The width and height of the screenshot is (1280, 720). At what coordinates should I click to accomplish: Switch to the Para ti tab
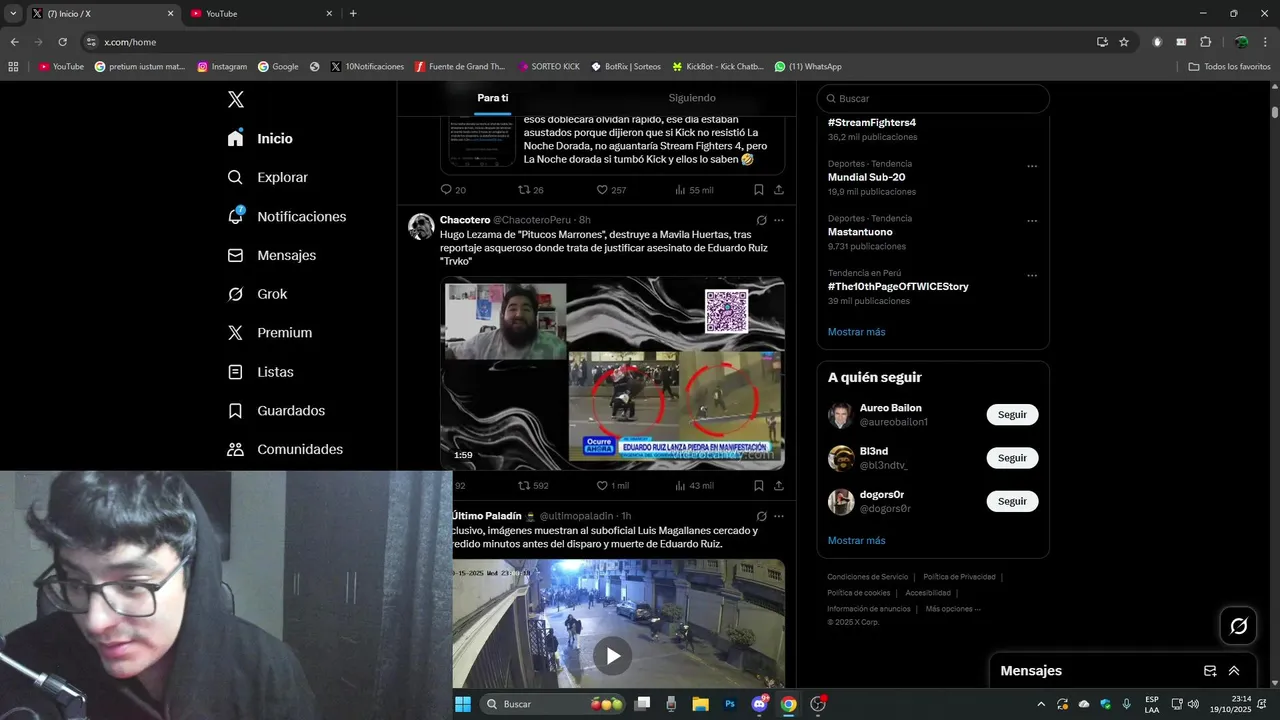(x=492, y=98)
